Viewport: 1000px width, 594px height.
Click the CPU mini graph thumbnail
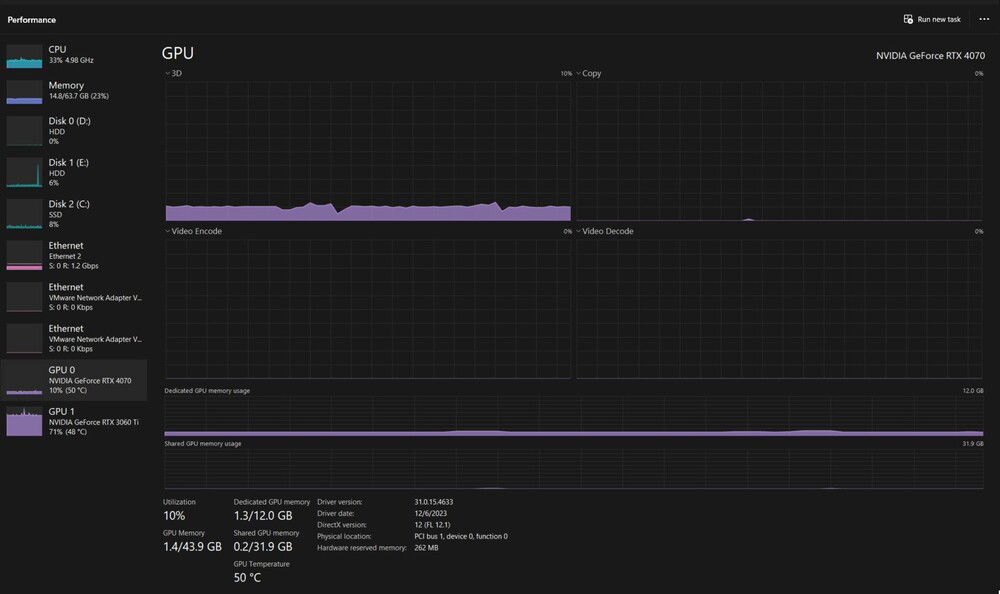[x=24, y=56]
